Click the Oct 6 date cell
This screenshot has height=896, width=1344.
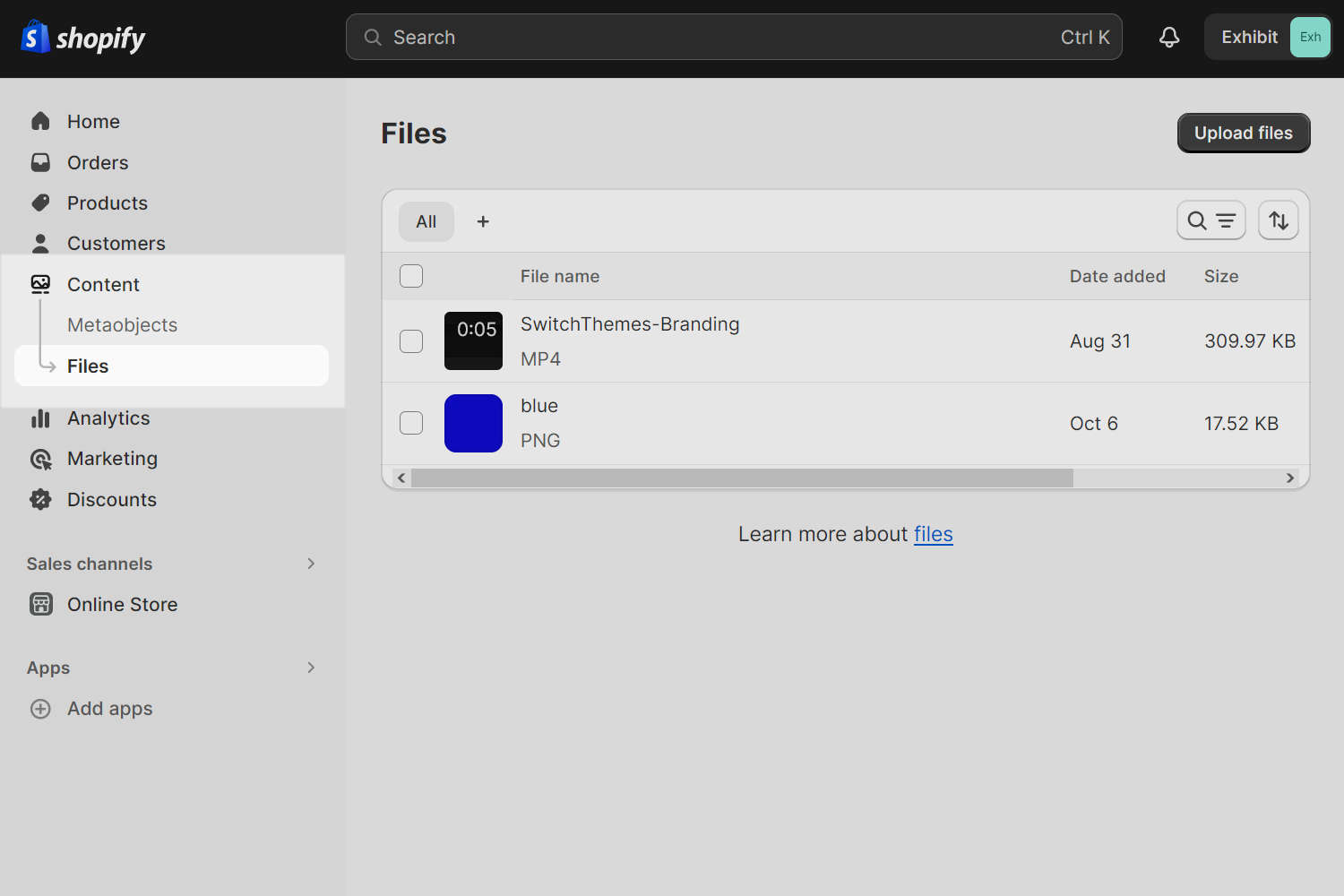1094,423
